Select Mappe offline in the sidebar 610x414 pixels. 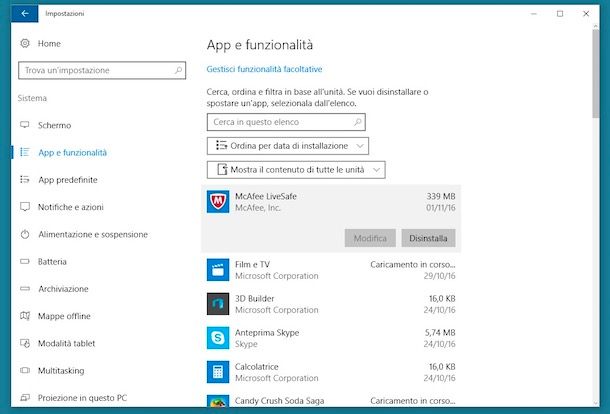(64, 316)
